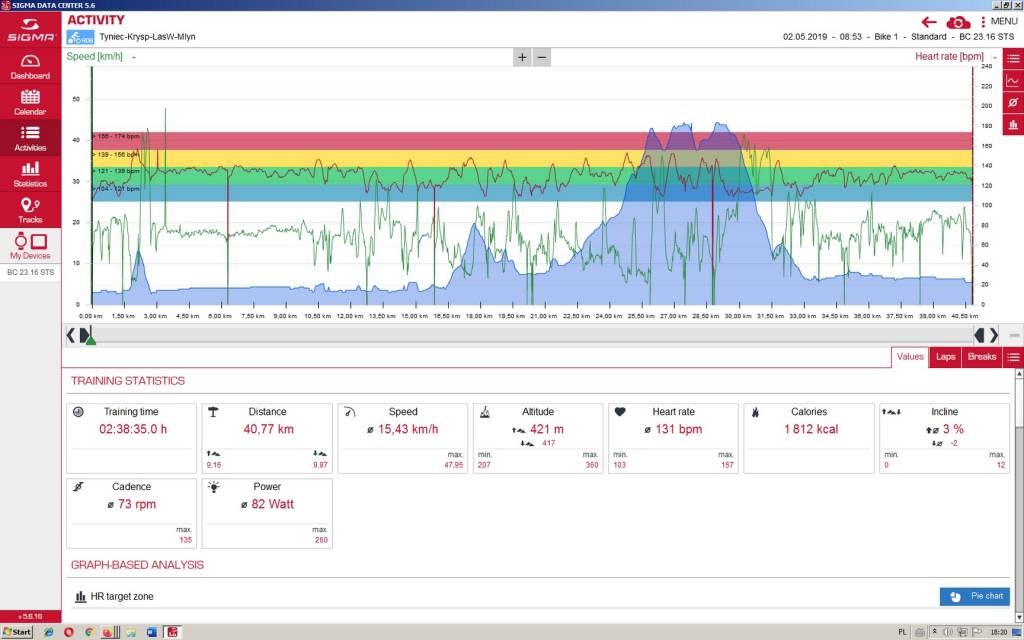Select My Devices in sidebar

(x=30, y=246)
